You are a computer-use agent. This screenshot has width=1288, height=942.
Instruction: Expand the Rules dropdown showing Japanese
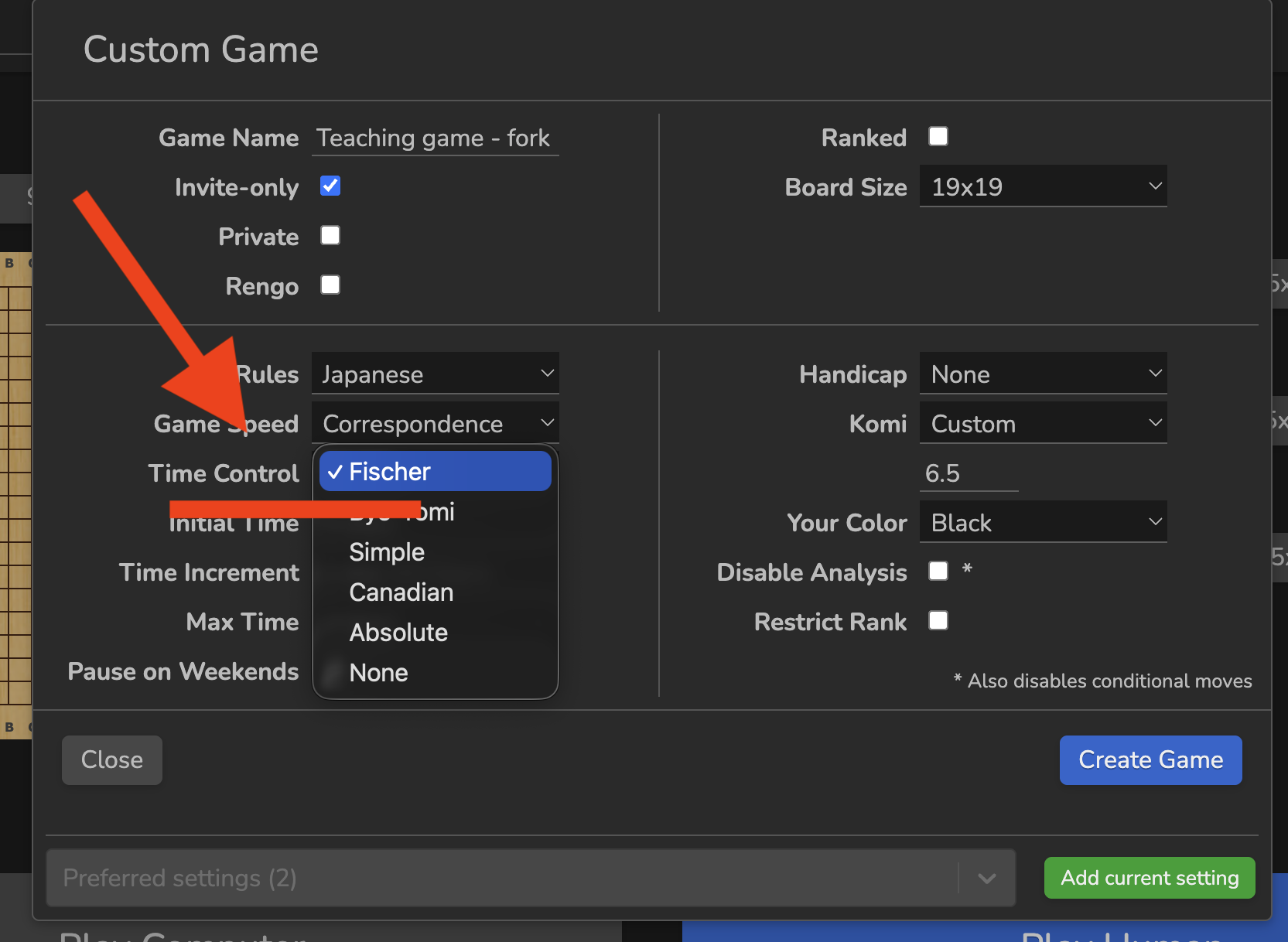435,374
